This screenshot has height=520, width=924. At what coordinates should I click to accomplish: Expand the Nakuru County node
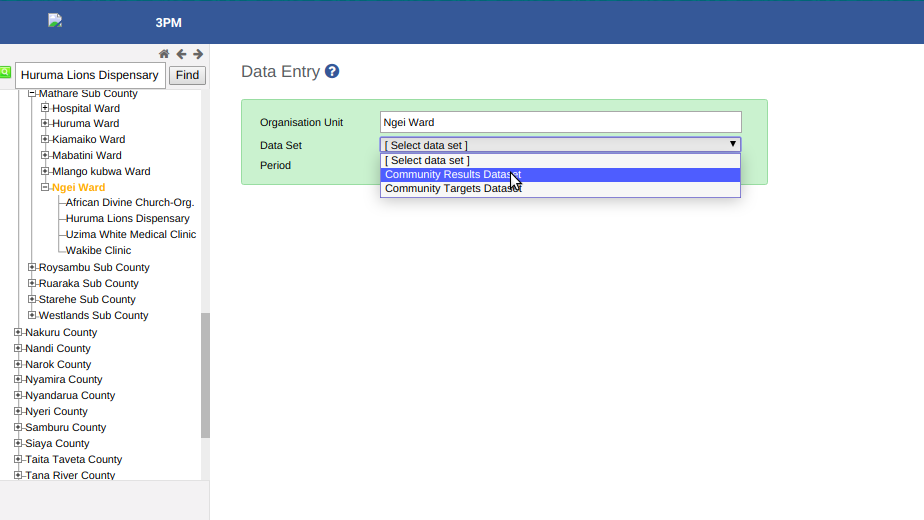coord(18,332)
